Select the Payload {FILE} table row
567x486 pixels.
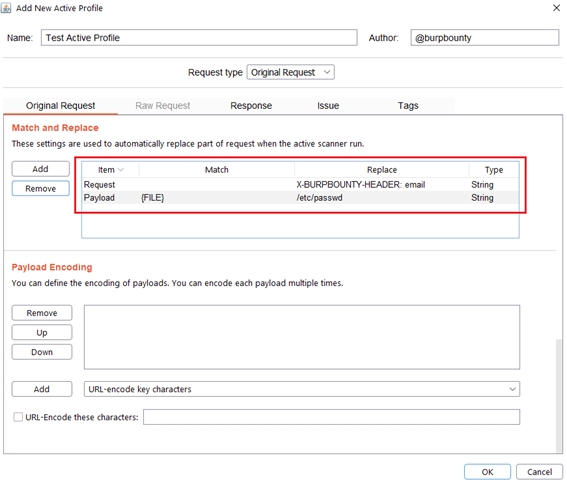[300, 198]
